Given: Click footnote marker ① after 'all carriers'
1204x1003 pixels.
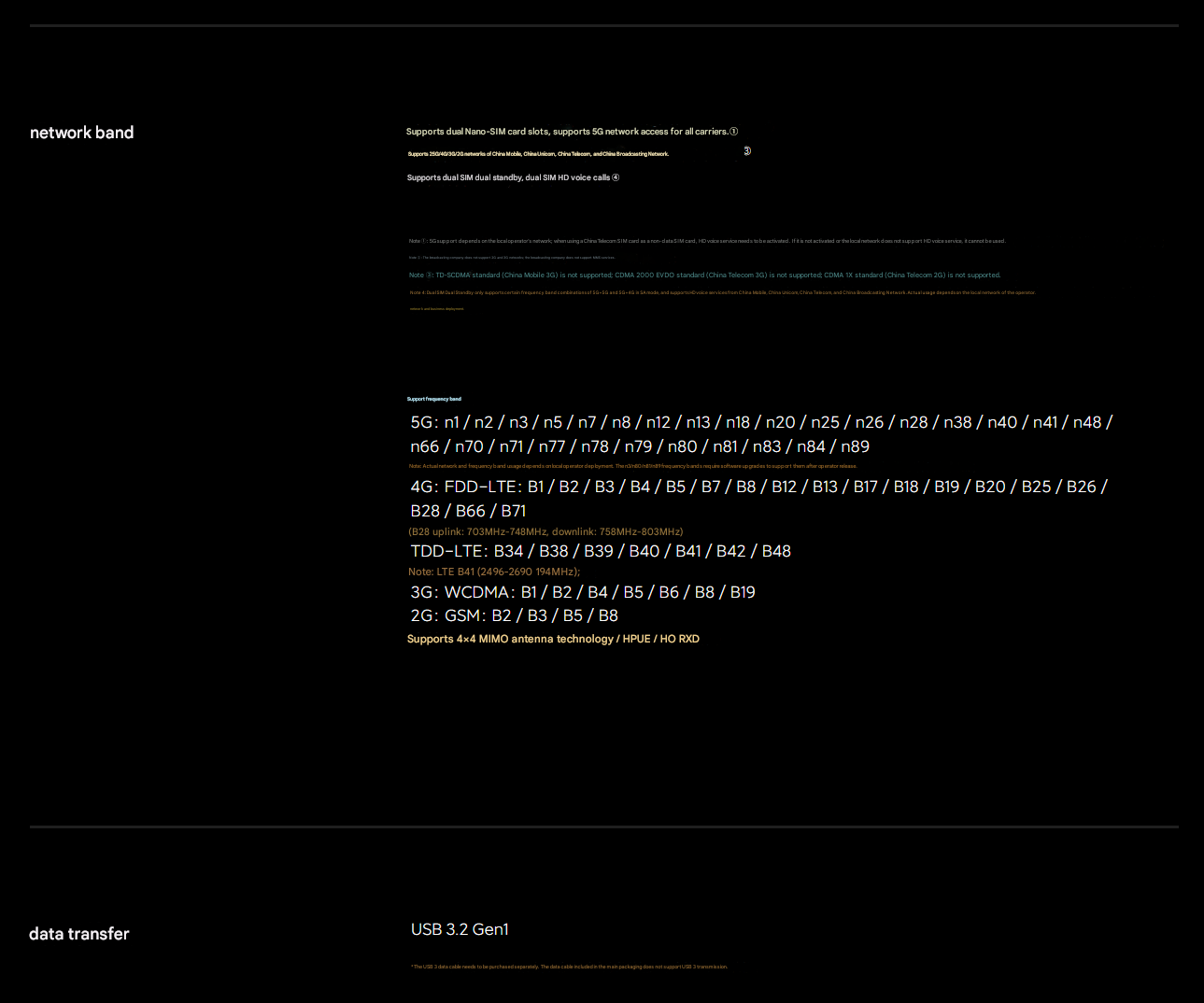Looking at the screenshot, I should [x=733, y=132].
